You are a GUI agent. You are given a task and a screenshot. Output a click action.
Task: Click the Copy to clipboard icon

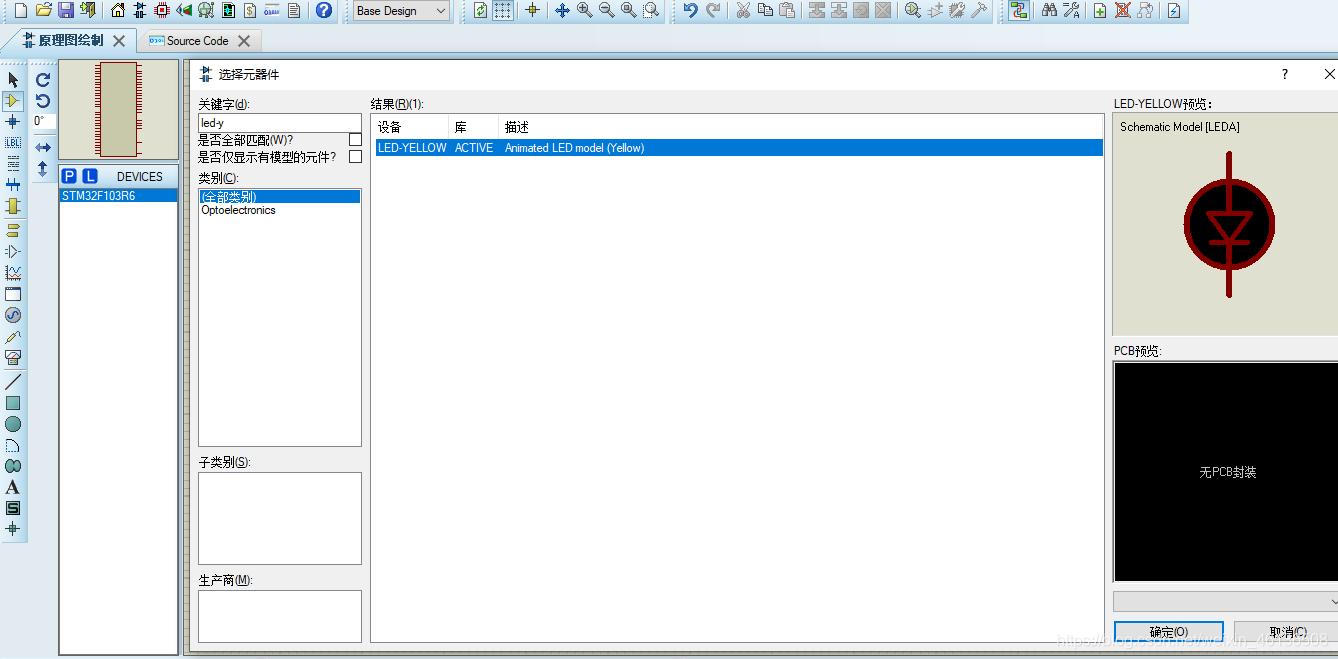click(x=765, y=10)
